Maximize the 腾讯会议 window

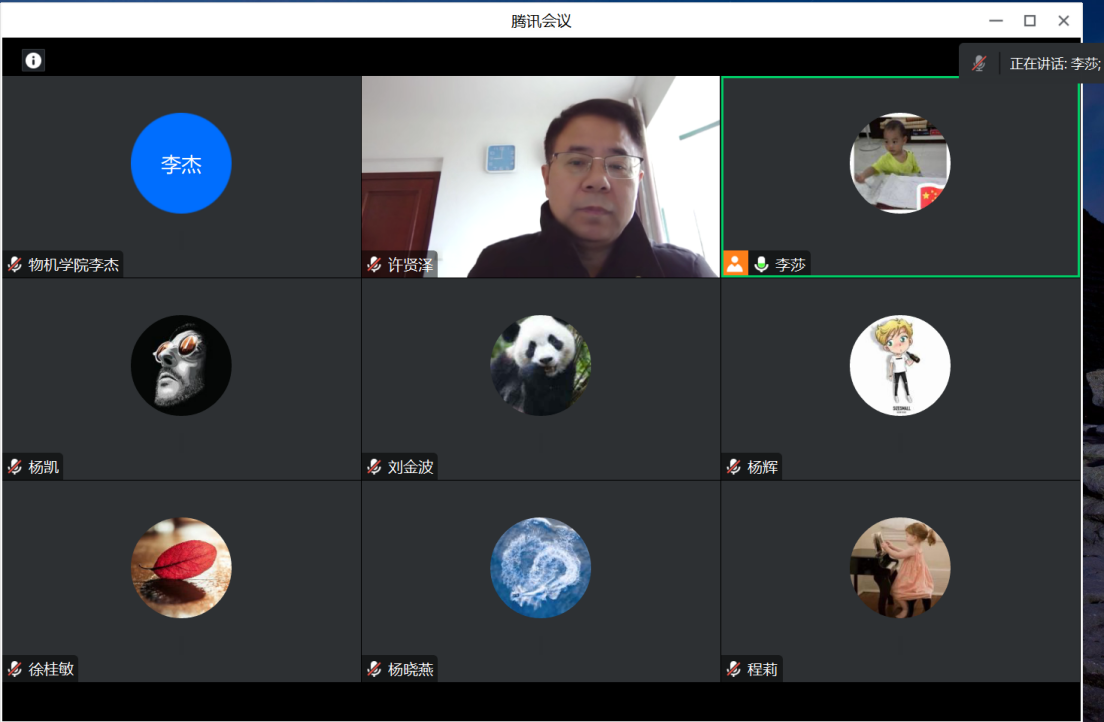pyautogui.click(x=1029, y=21)
